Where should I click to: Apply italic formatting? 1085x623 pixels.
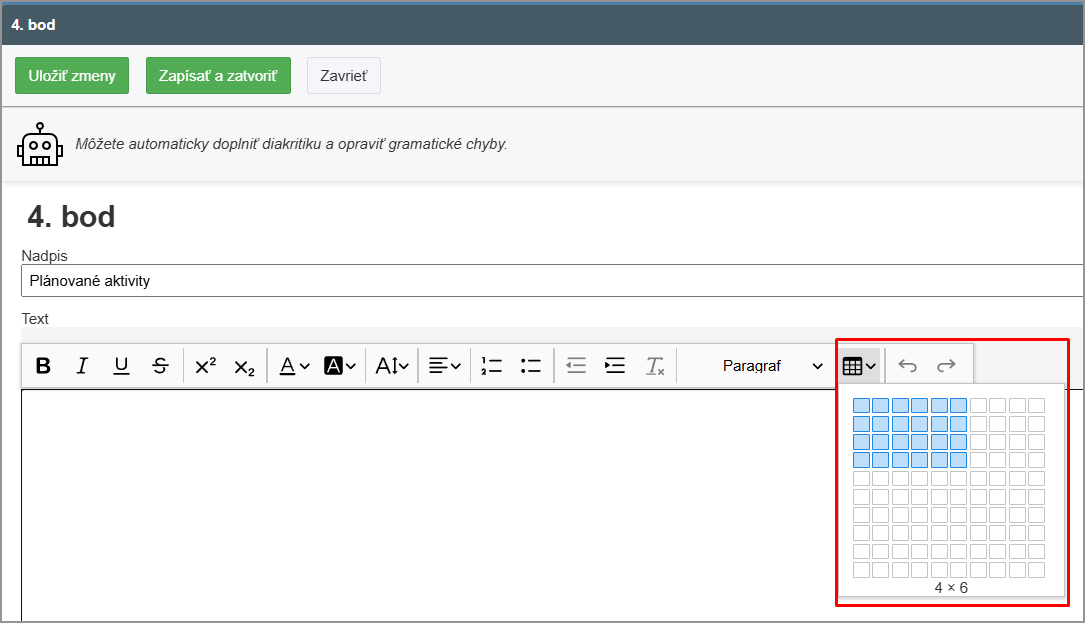82,366
